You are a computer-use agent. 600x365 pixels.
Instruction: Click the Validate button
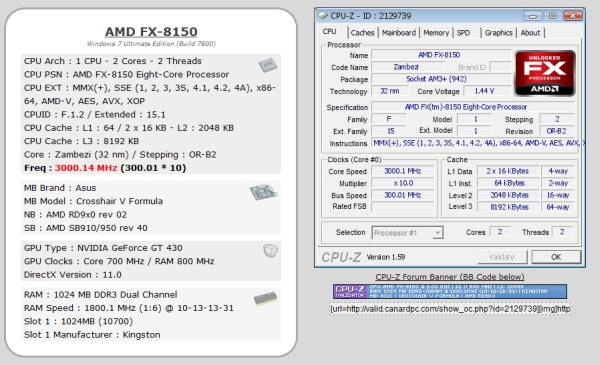pos(502,257)
